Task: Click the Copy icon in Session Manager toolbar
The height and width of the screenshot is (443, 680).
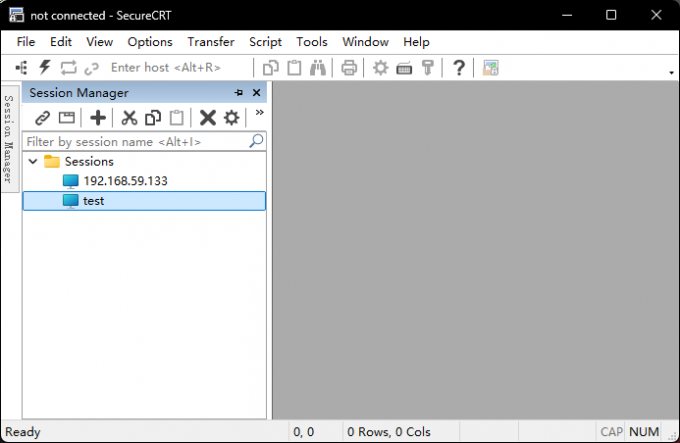Action: pyautogui.click(x=153, y=117)
